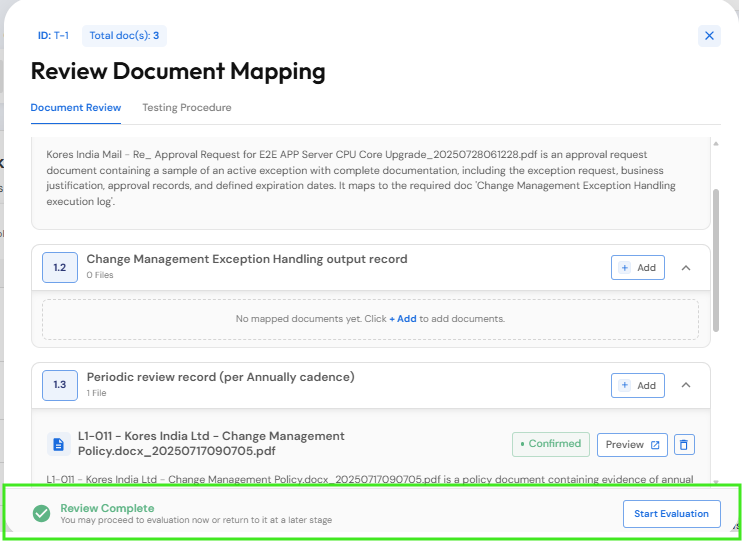Click the green Review Complete checkmark icon
The image size is (742, 542).
42,513
